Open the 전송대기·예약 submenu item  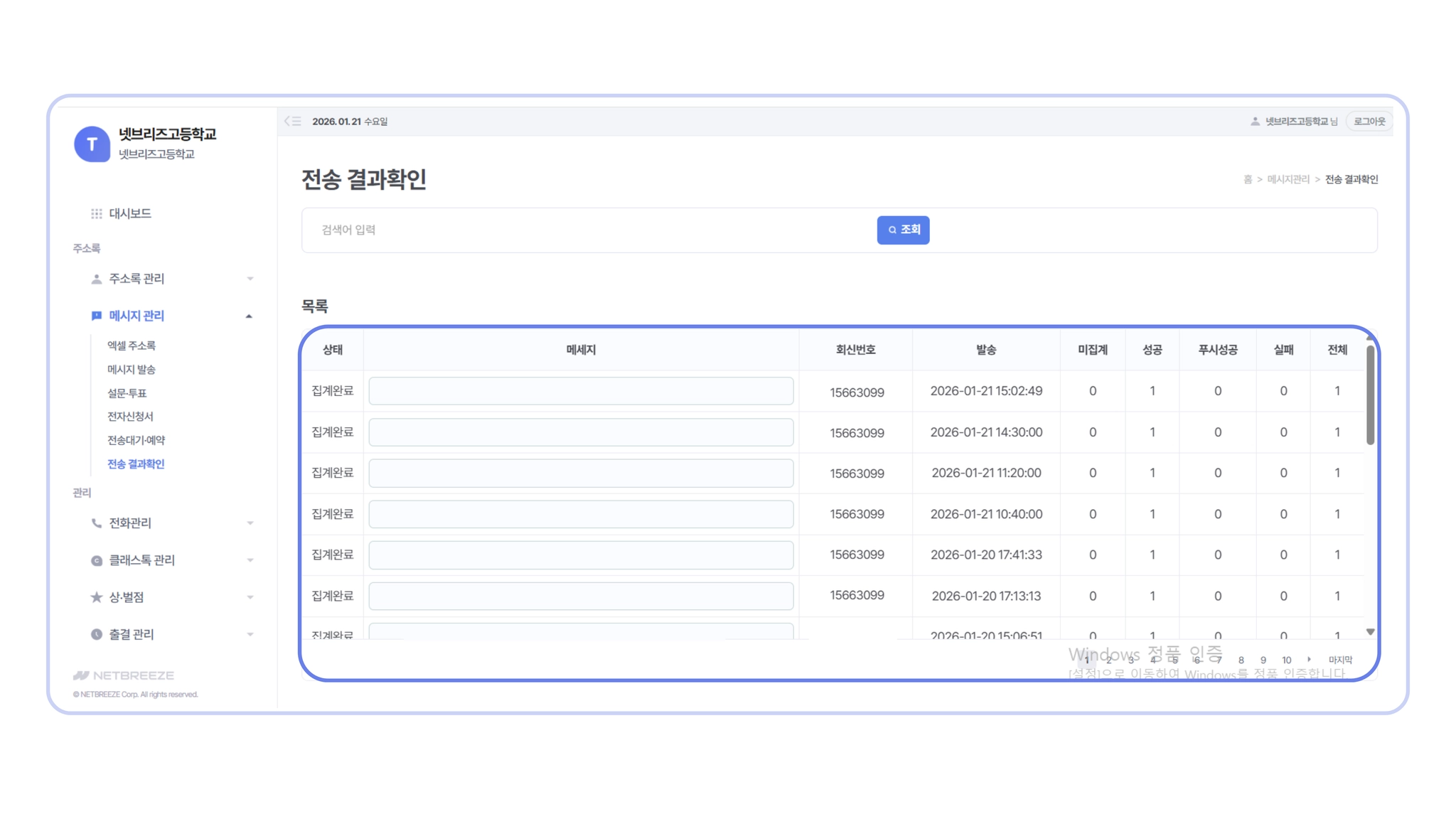(136, 440)
